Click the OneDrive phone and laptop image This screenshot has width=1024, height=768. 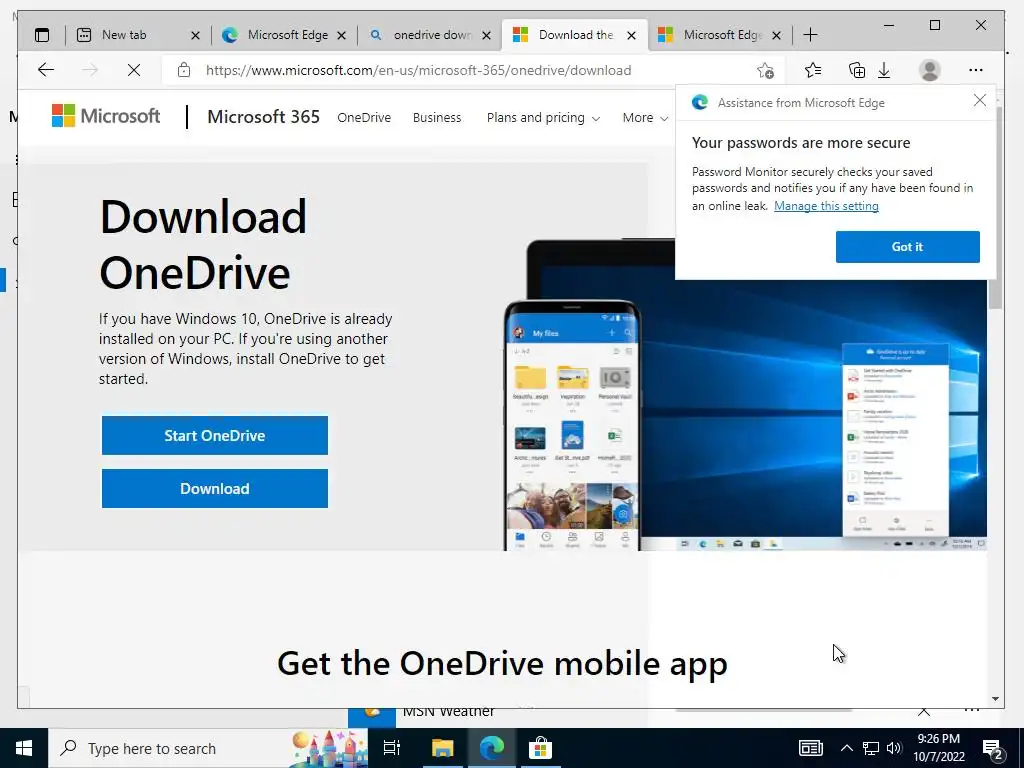click(746, 394)
